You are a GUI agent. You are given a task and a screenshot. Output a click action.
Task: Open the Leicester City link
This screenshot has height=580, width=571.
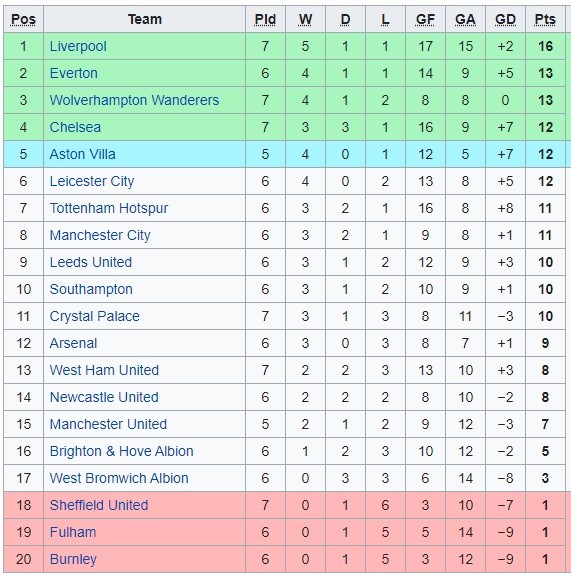pyautogui.click(x=92, y=181)
